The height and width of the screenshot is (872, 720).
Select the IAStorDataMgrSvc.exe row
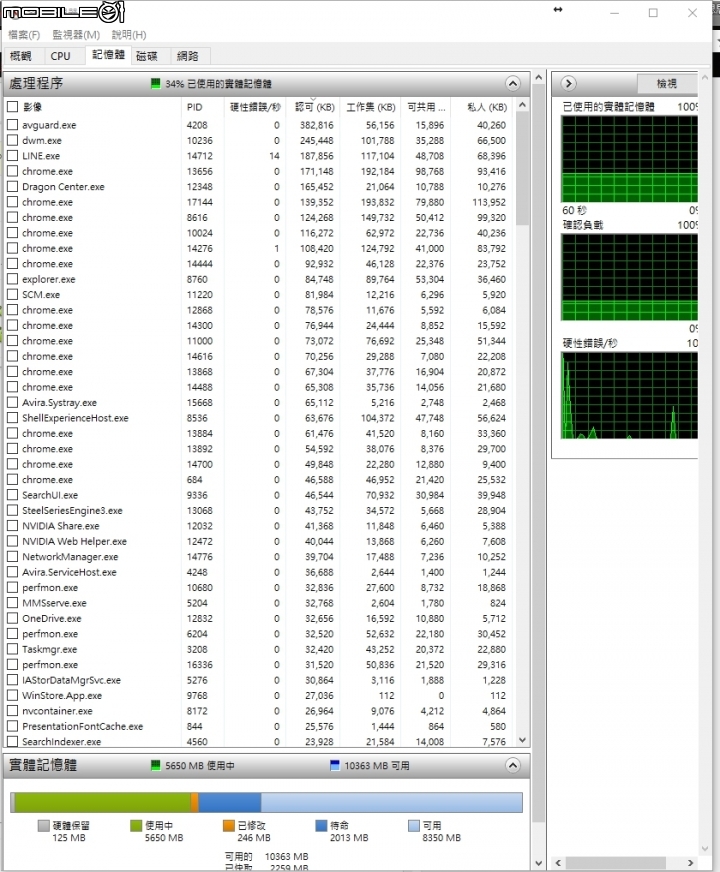(x=259, y=680)
